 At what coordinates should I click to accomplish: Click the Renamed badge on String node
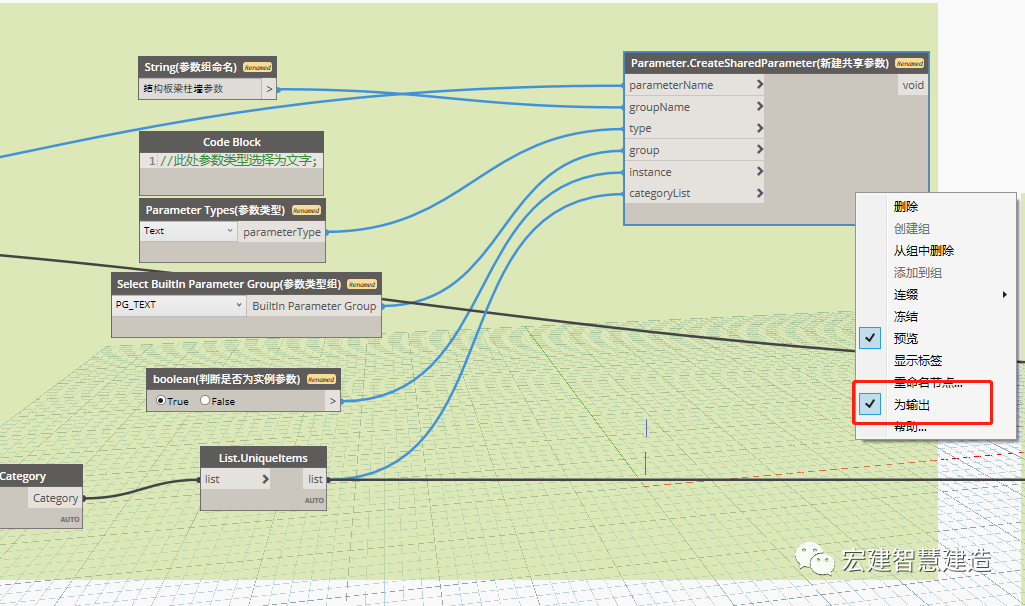(x=258, y=67)
